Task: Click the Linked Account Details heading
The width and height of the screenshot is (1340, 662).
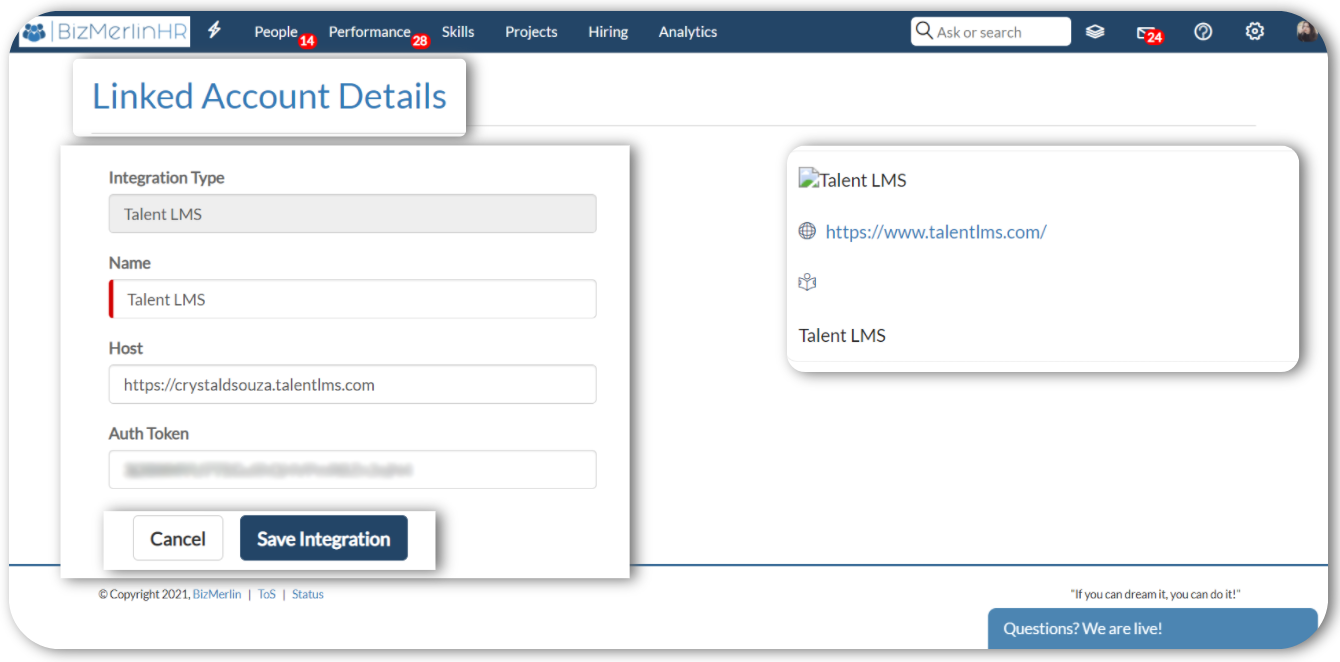Action: pyautogui.click(x=269, y=96)
